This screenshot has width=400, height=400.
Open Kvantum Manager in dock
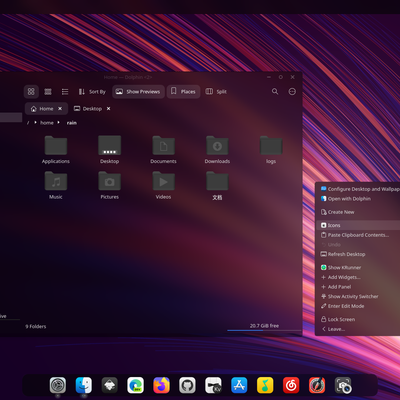[x=213, y=385]
